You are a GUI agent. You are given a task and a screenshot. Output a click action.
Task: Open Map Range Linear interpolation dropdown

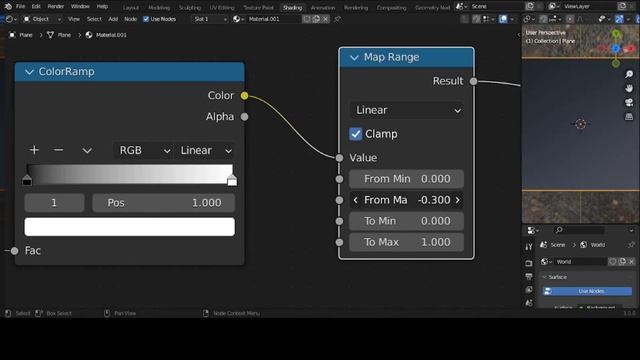[407, 110]
